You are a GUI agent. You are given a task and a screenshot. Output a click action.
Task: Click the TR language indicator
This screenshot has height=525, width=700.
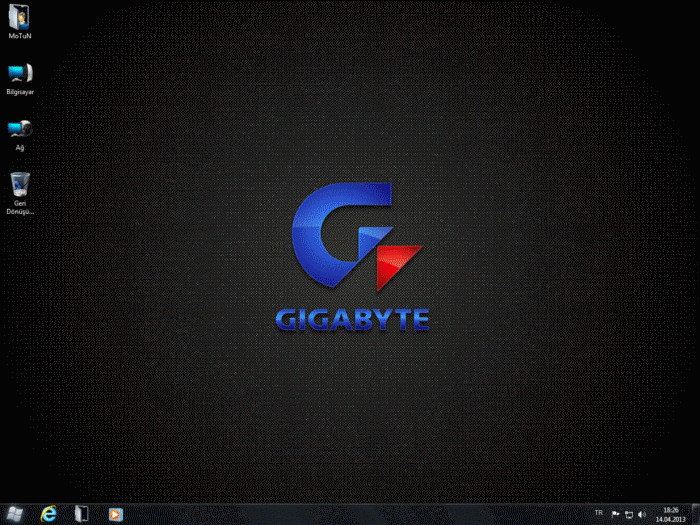(599, 512)
